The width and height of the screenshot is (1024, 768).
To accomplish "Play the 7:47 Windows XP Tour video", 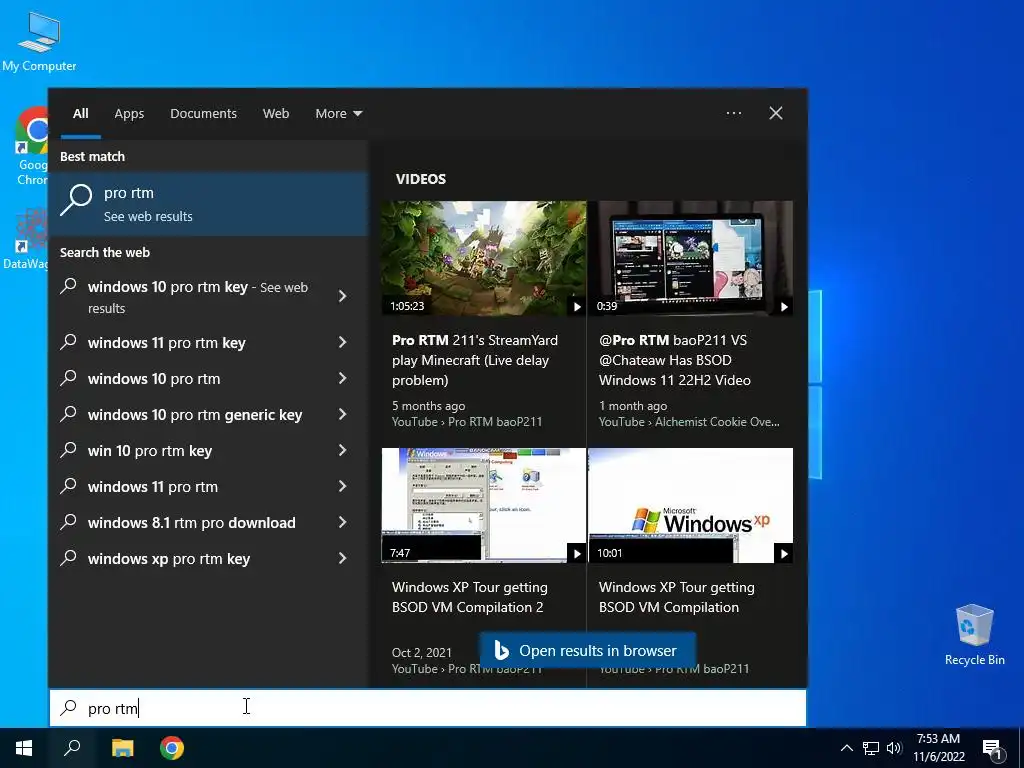I will pyautogui.click(x=577, y=554).
